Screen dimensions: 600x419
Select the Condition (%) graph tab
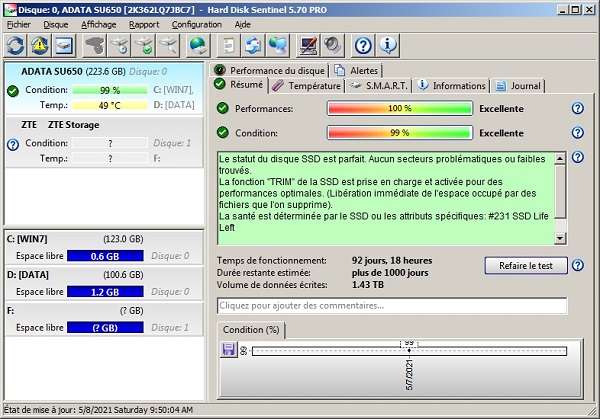[251, 330]
